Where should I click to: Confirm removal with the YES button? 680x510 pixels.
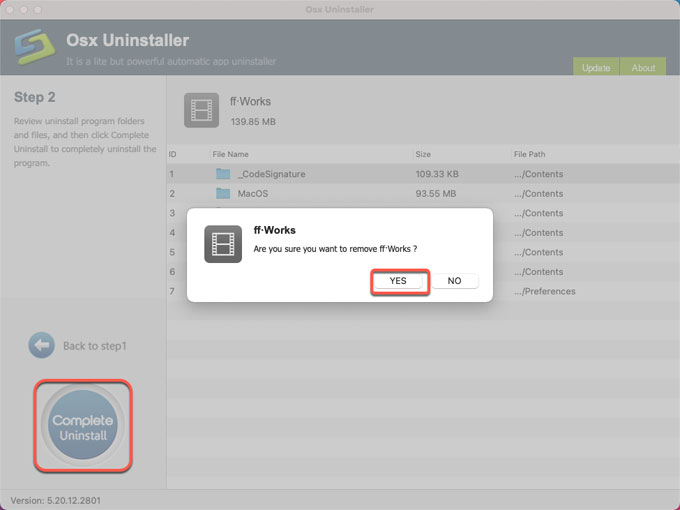click(398, 281)
